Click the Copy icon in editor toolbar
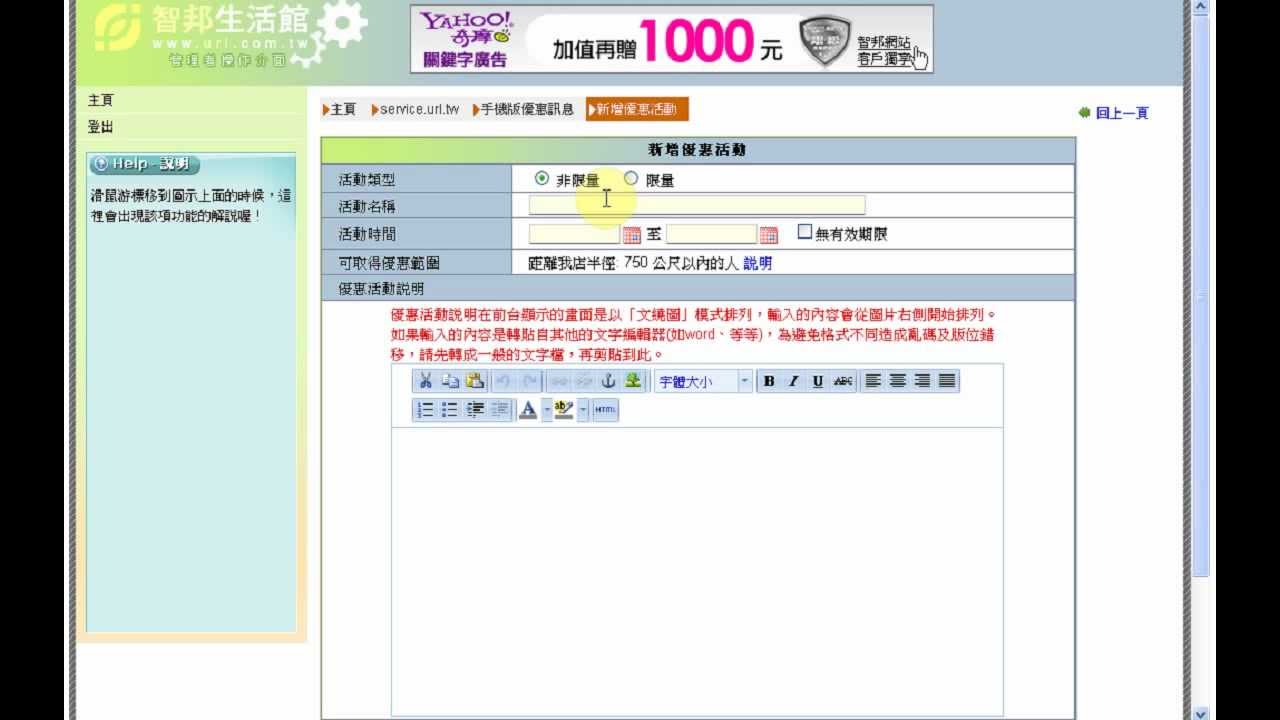The width and height of the screenshot is (1280, 720). click(450, 381)
